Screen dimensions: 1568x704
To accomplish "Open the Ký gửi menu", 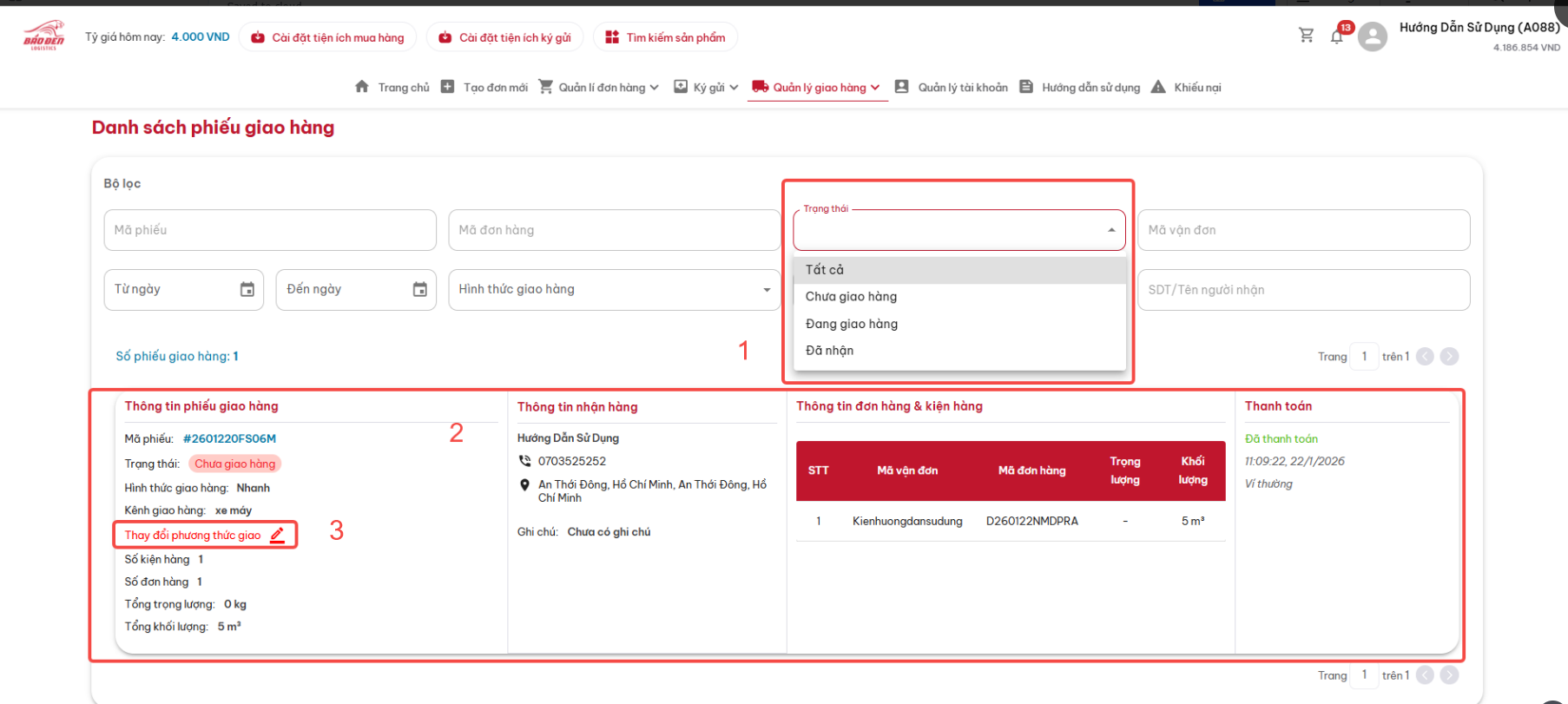I will (x=707, y=88).
